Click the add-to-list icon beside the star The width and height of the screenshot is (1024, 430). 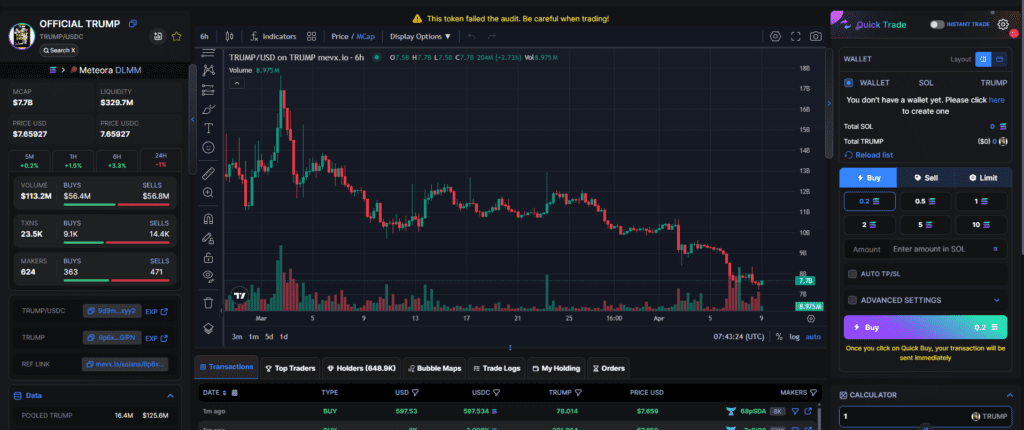tap(157, 37)
